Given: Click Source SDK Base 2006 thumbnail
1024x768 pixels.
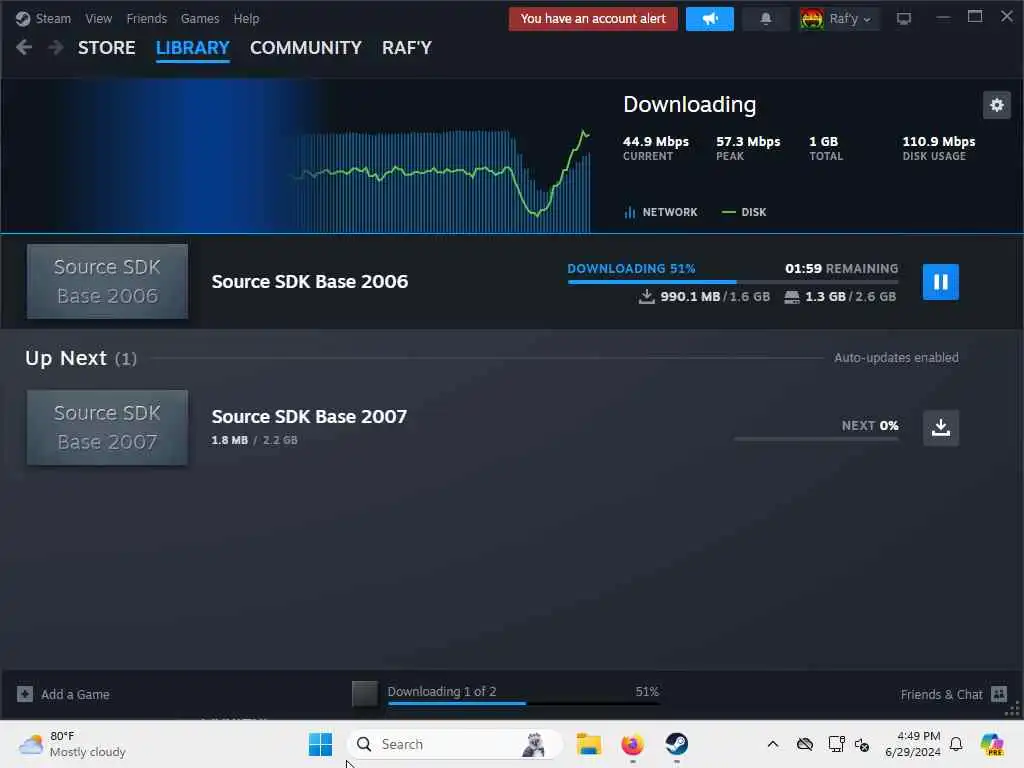Looking at the screenshot, I should [107, 281].
